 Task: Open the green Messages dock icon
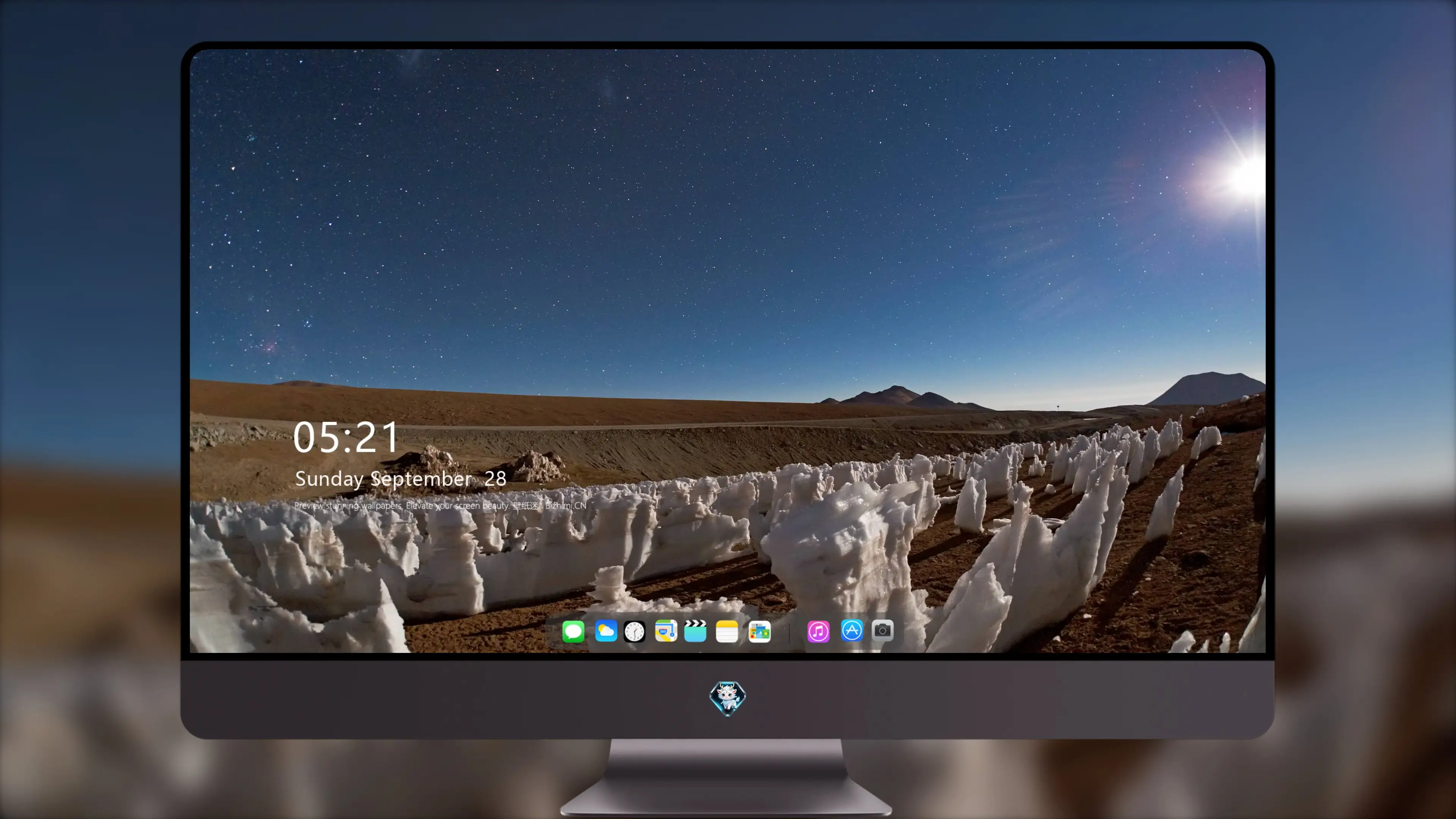[573, 631]
